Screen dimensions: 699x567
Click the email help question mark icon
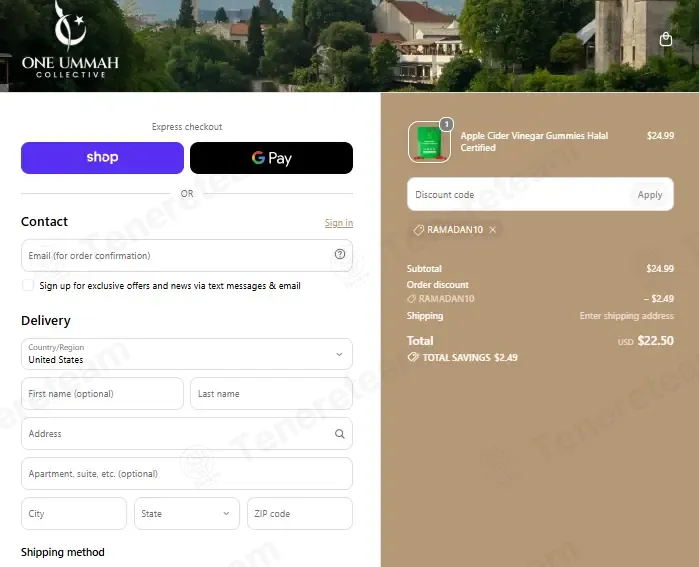click(340, 254)
